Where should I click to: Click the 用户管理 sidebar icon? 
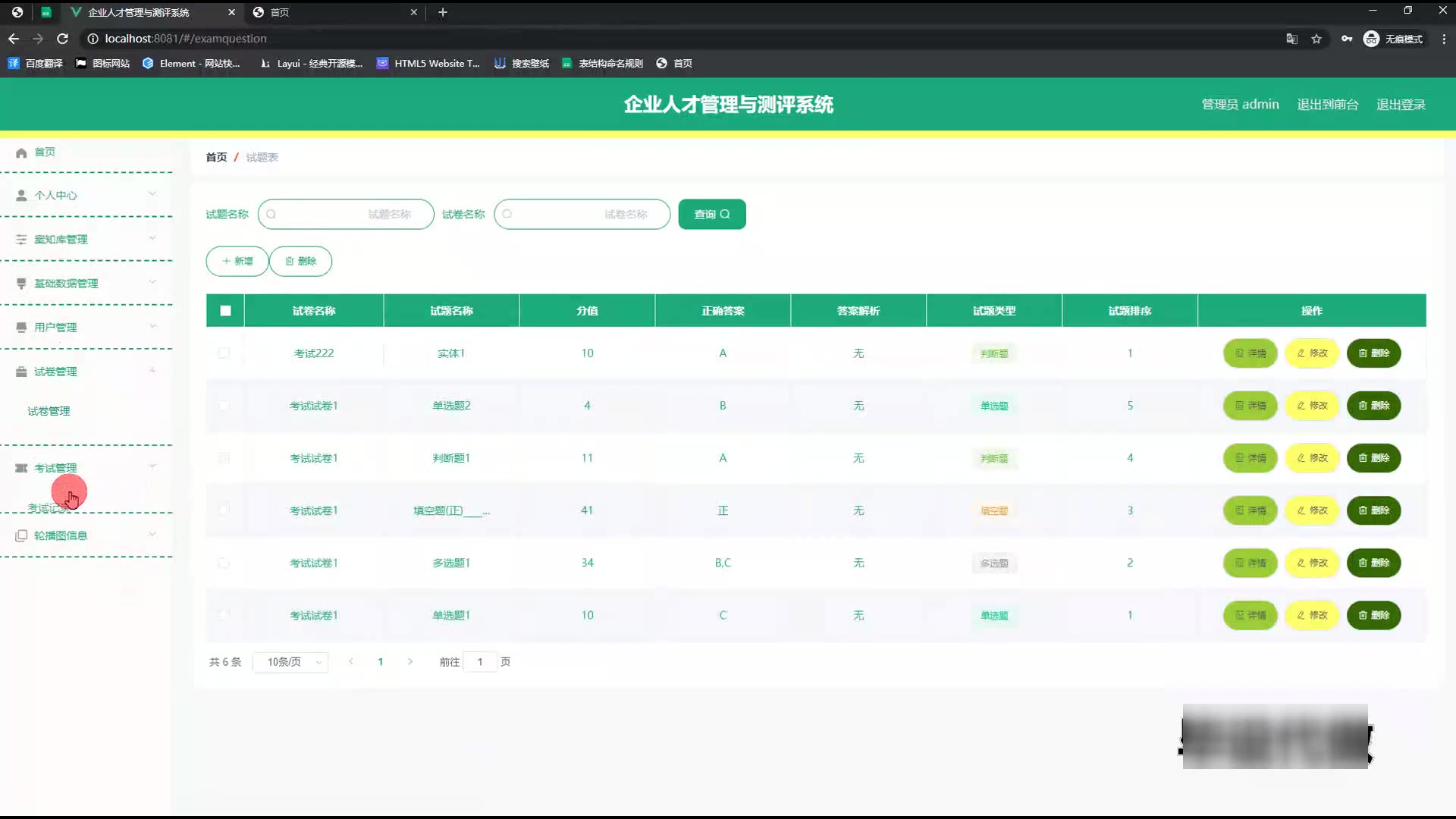(x=21, y=328)
